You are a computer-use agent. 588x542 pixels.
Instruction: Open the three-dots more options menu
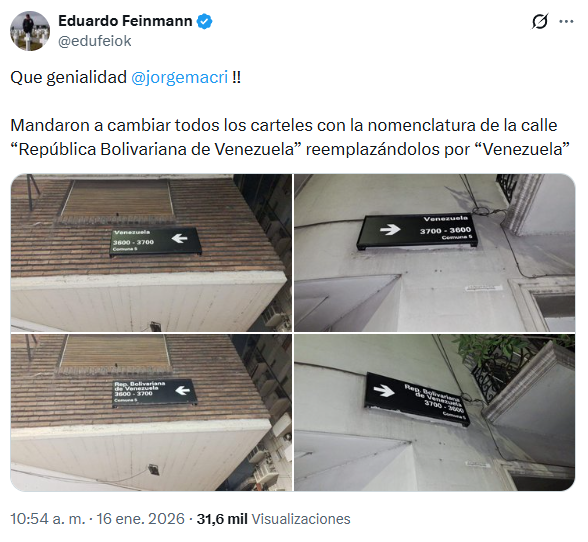[566, 21]
